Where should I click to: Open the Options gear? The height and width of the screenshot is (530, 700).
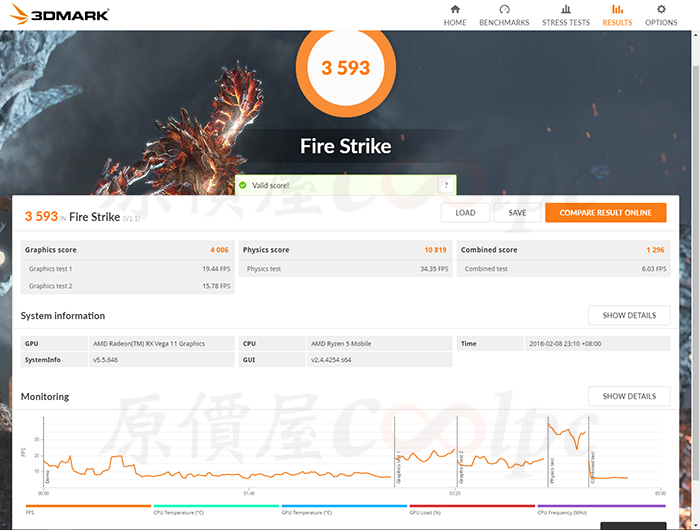pos(661,15)
